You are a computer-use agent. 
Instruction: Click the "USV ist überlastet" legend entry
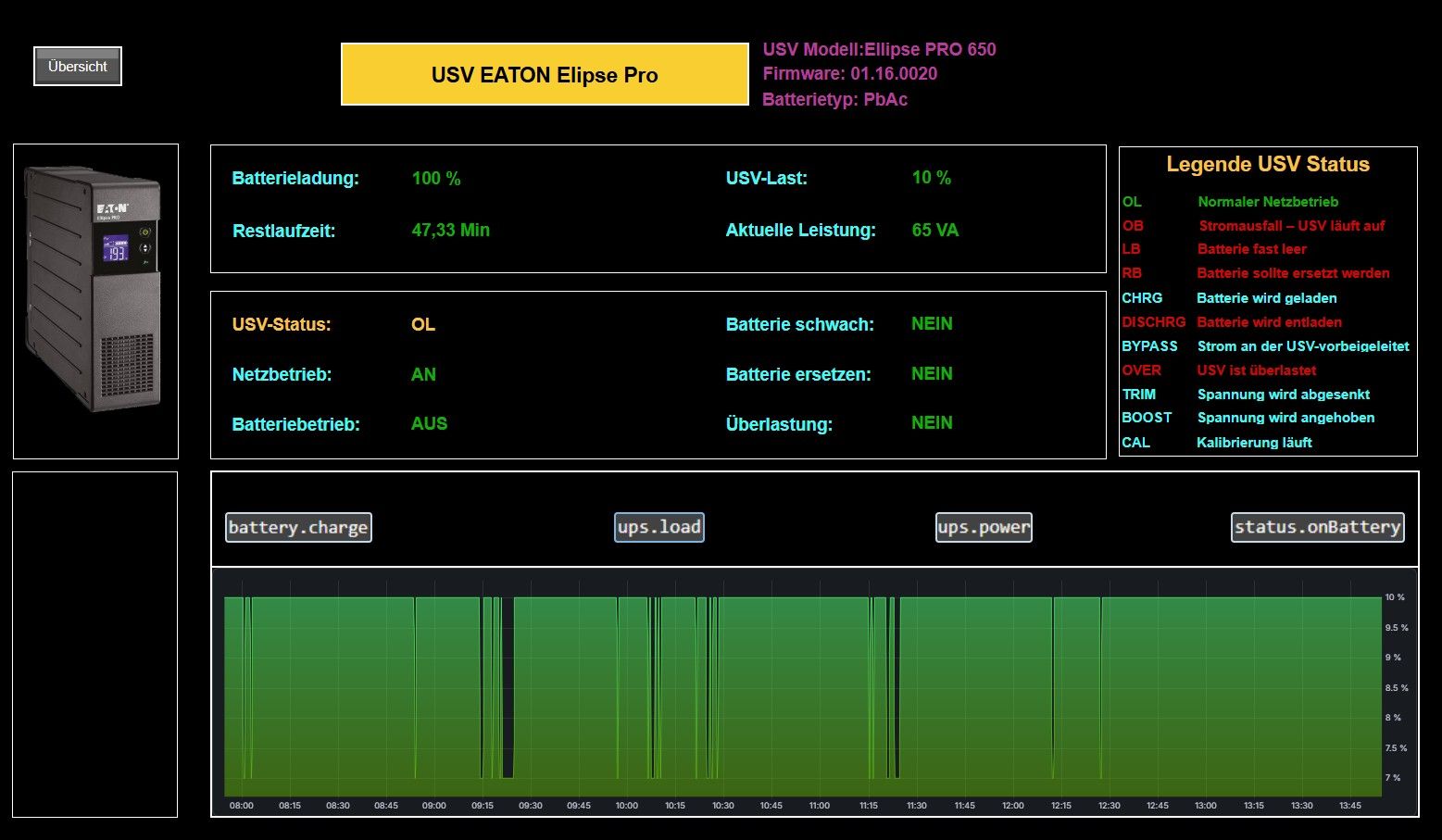[x=1256, y=370]
